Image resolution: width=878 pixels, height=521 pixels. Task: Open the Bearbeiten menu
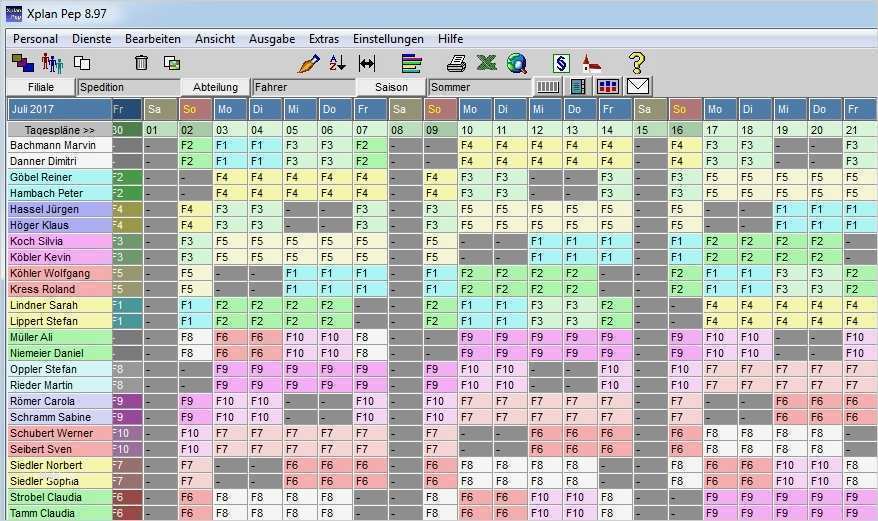(152, 39)
